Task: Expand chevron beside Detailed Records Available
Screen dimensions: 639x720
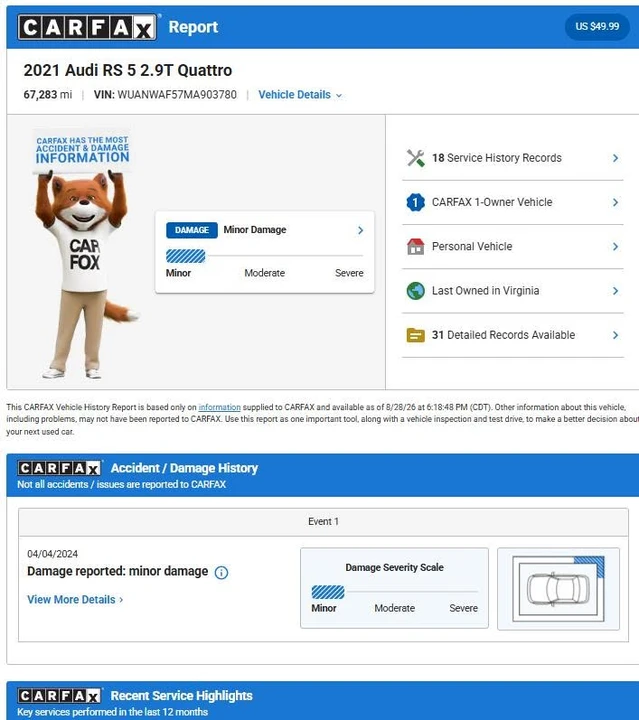Action: point(615,335)
